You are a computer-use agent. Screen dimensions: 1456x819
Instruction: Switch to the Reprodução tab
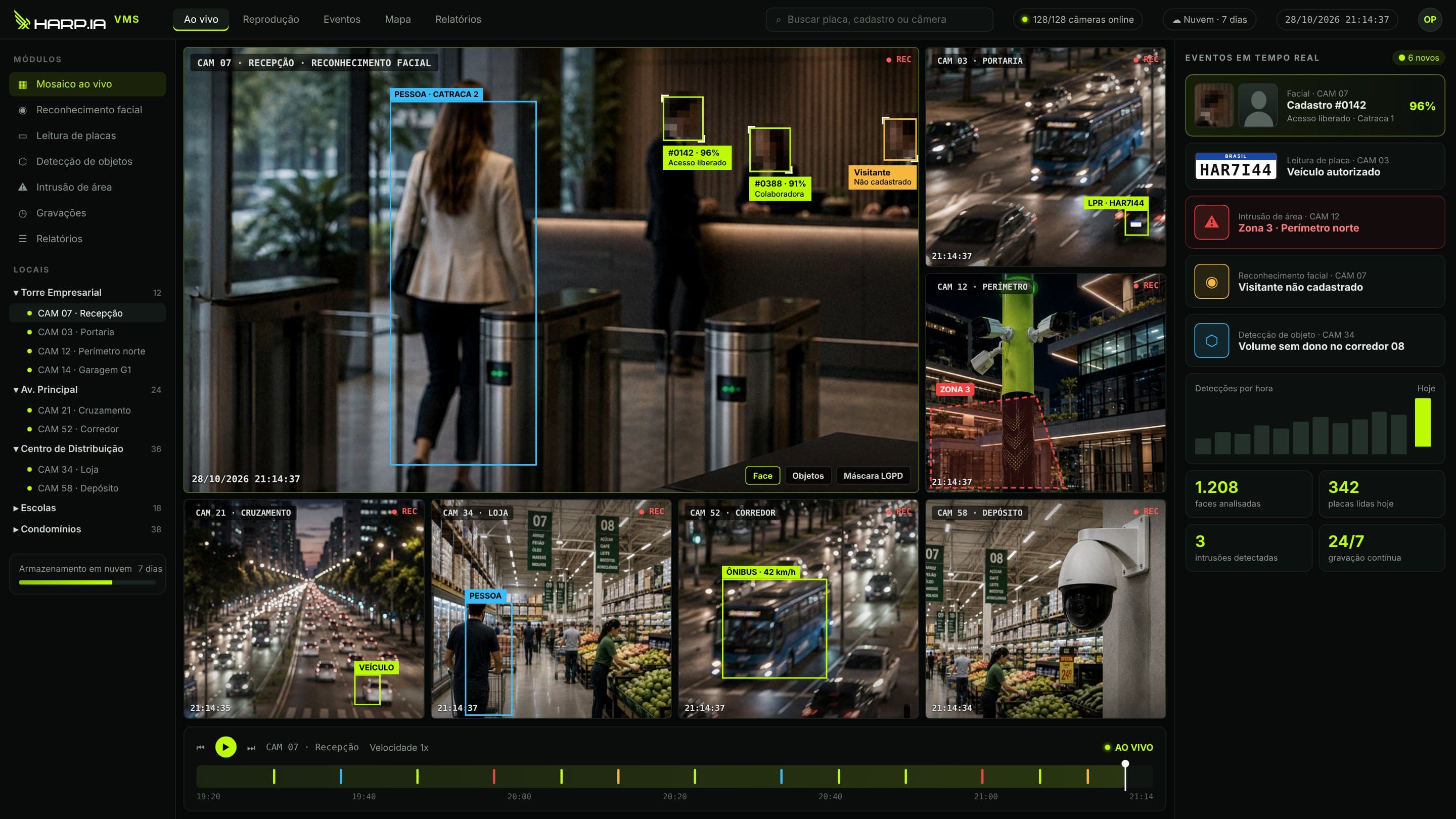point(271,19)
